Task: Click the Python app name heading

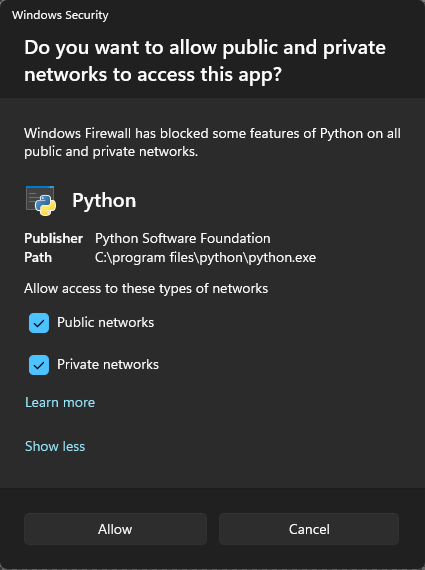Action: pyautogui.click(x=104, y=200)
